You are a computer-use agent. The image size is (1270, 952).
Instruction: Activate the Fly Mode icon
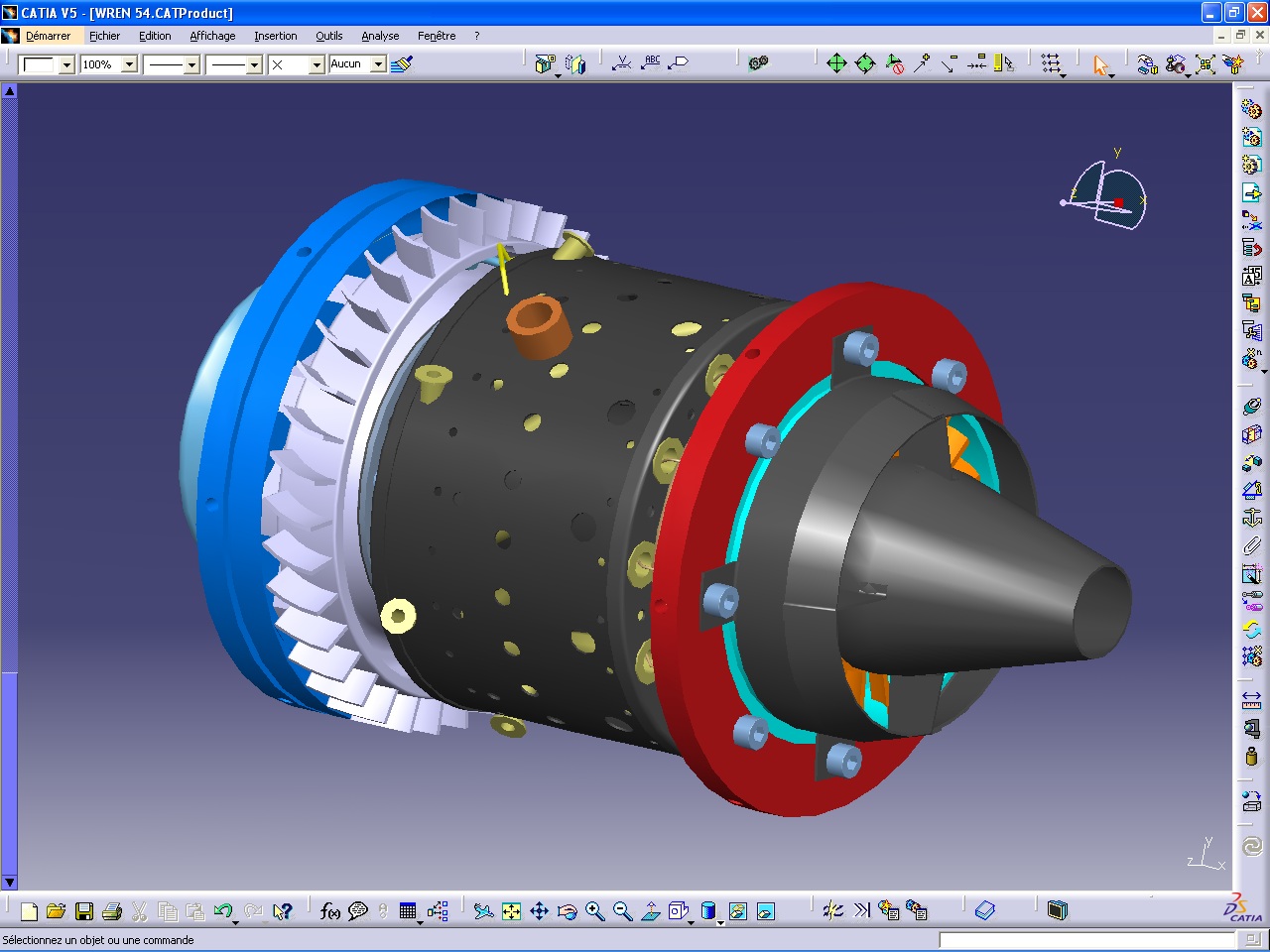[483, 909]
